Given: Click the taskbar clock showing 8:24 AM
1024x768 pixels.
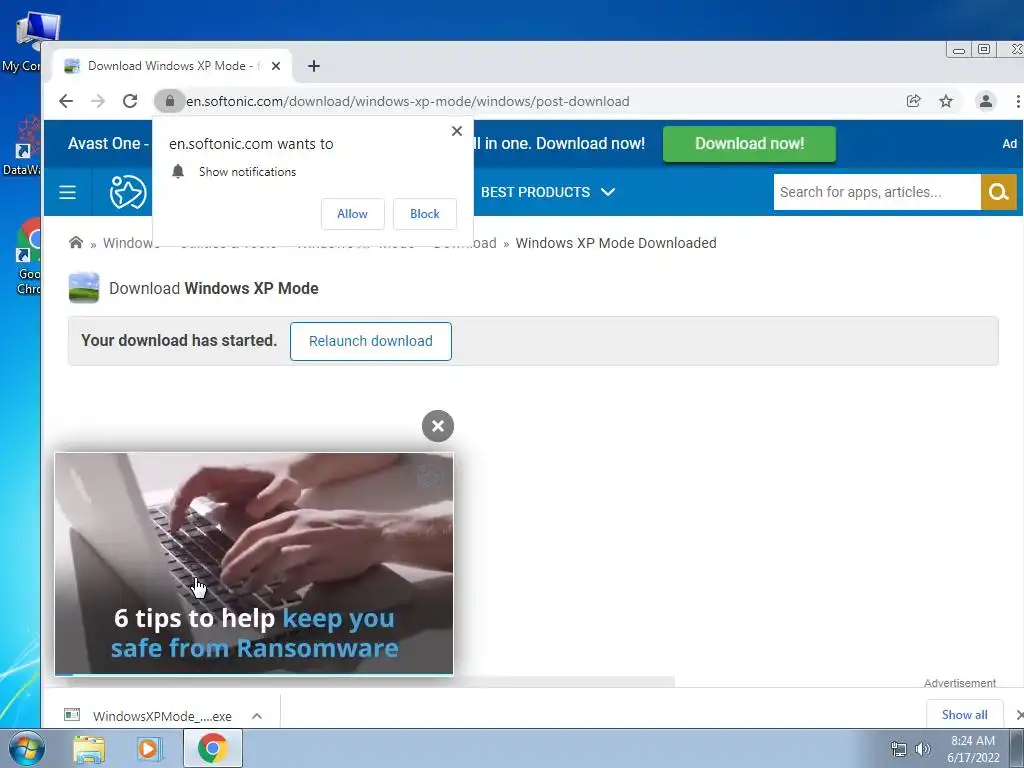Looking at the screenshot, I should tap(973, 749).
